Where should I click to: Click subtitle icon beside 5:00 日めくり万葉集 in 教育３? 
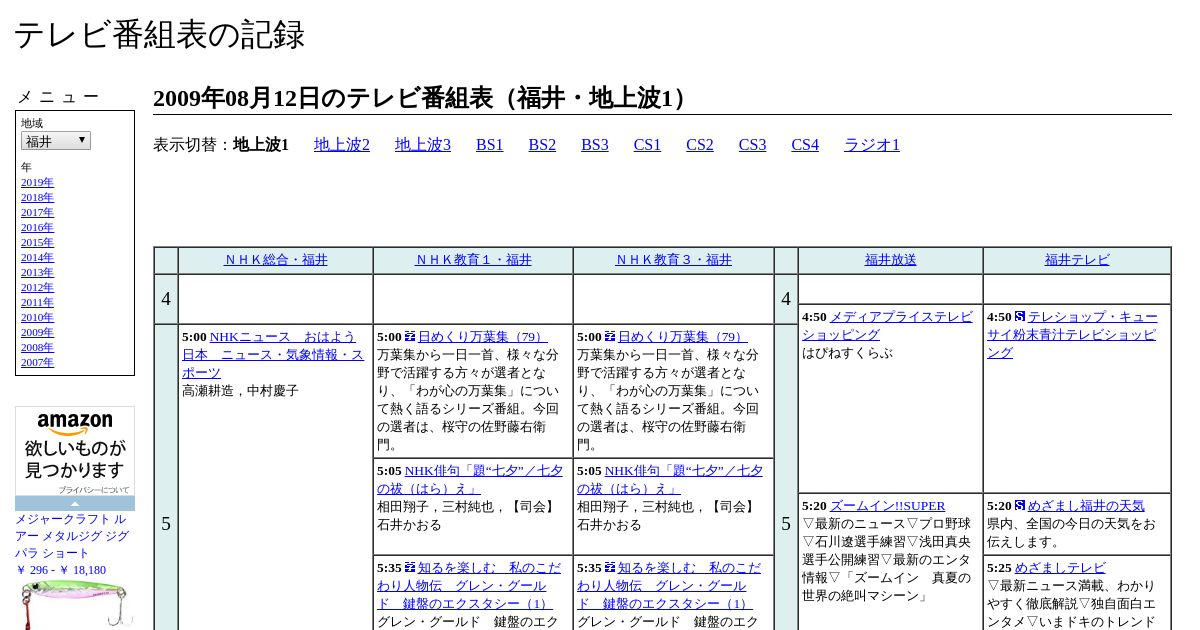[x=610, y=337]
